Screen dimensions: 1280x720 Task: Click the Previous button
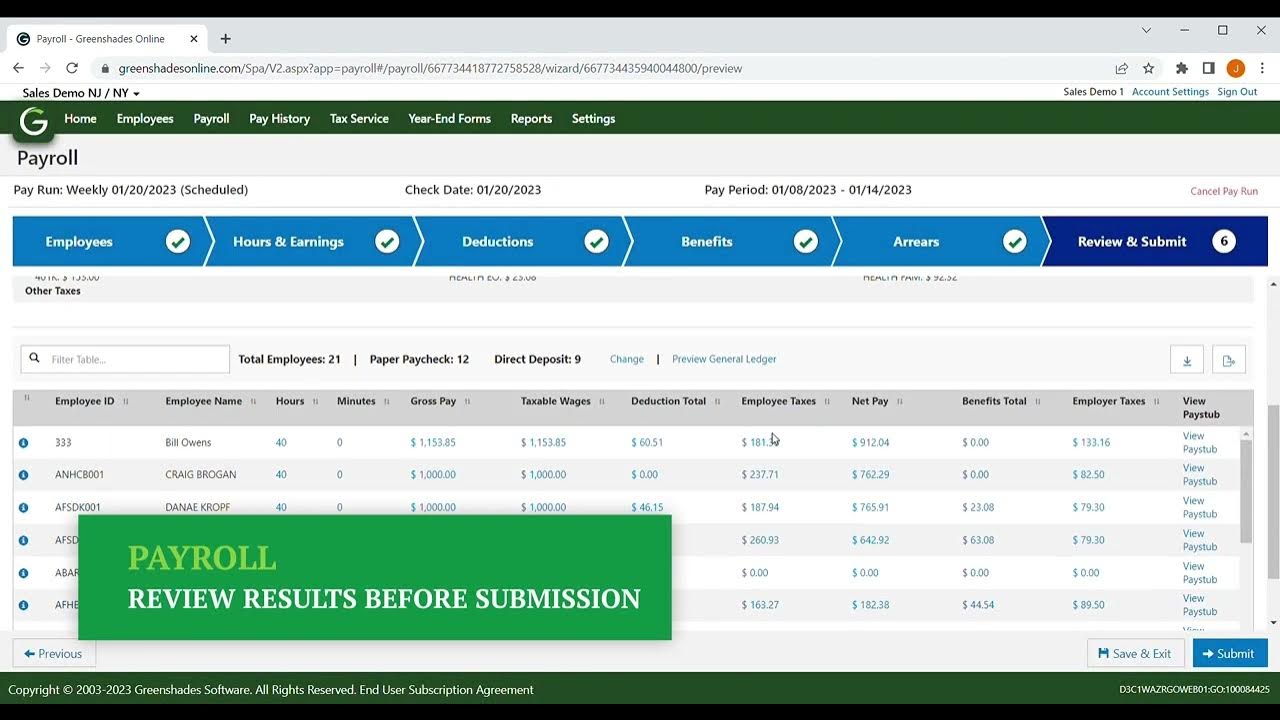[53, 653]
